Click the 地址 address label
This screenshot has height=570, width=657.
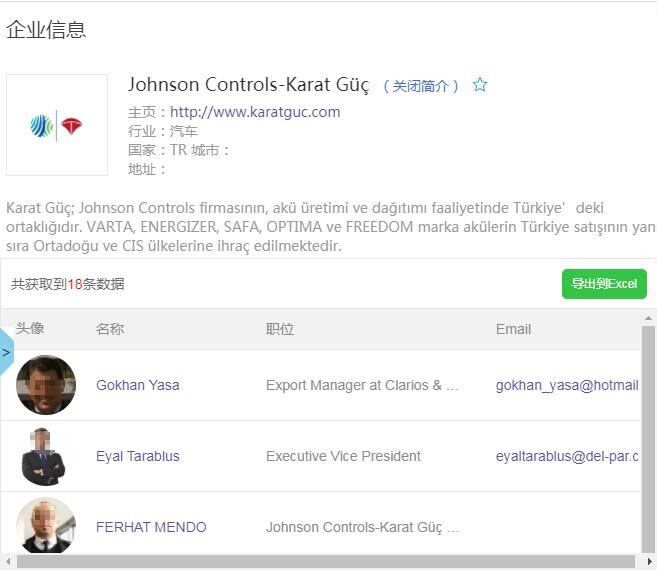[x=147, y=169]
